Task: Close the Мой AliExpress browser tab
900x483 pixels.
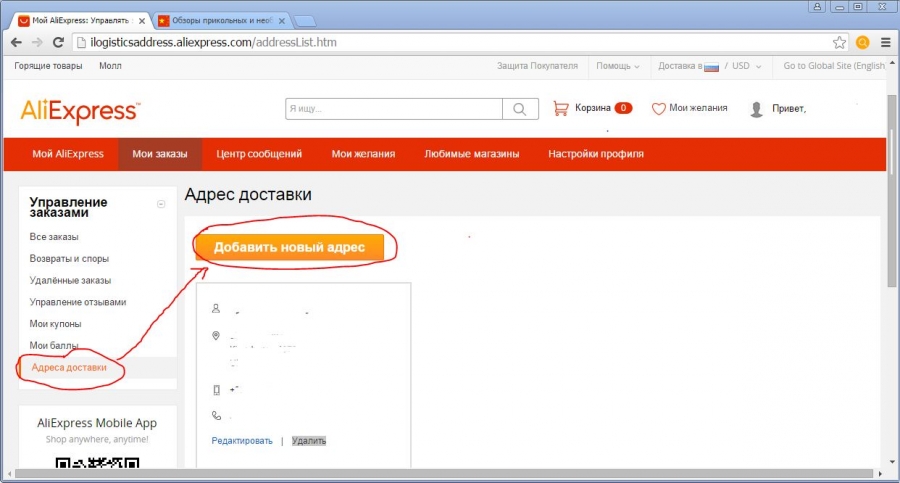Action: tap(142, 21)
